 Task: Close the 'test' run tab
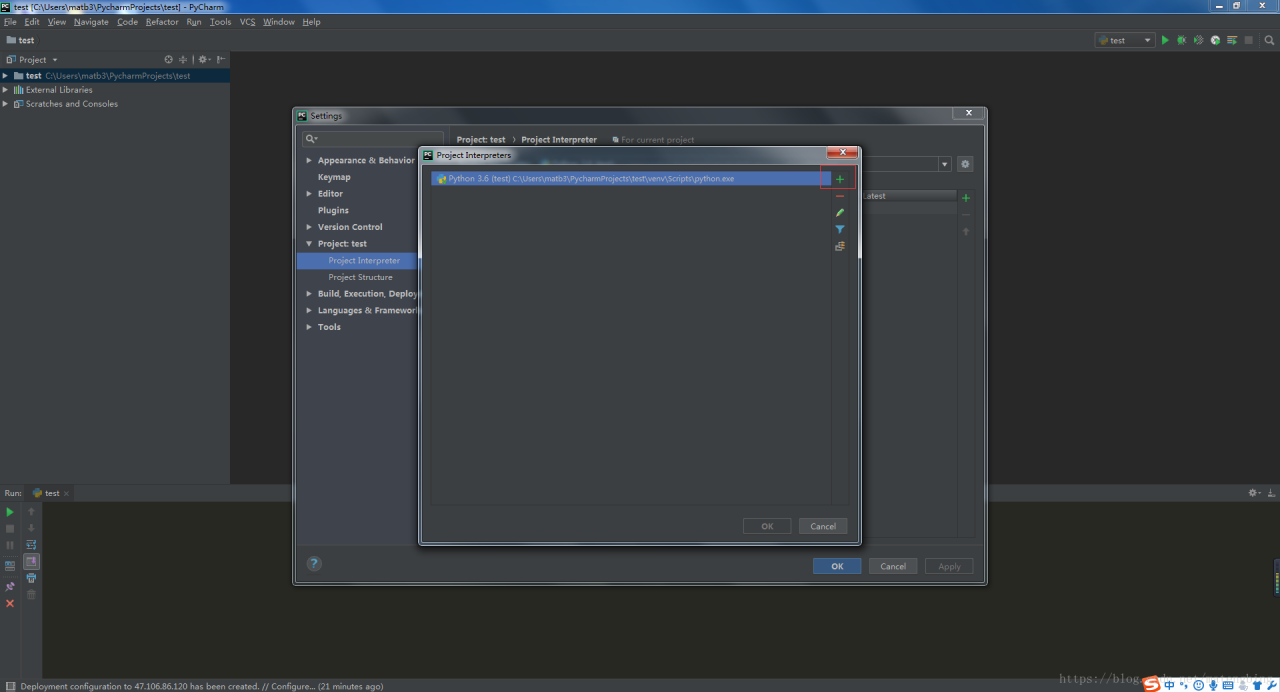[x=68, y=493]
